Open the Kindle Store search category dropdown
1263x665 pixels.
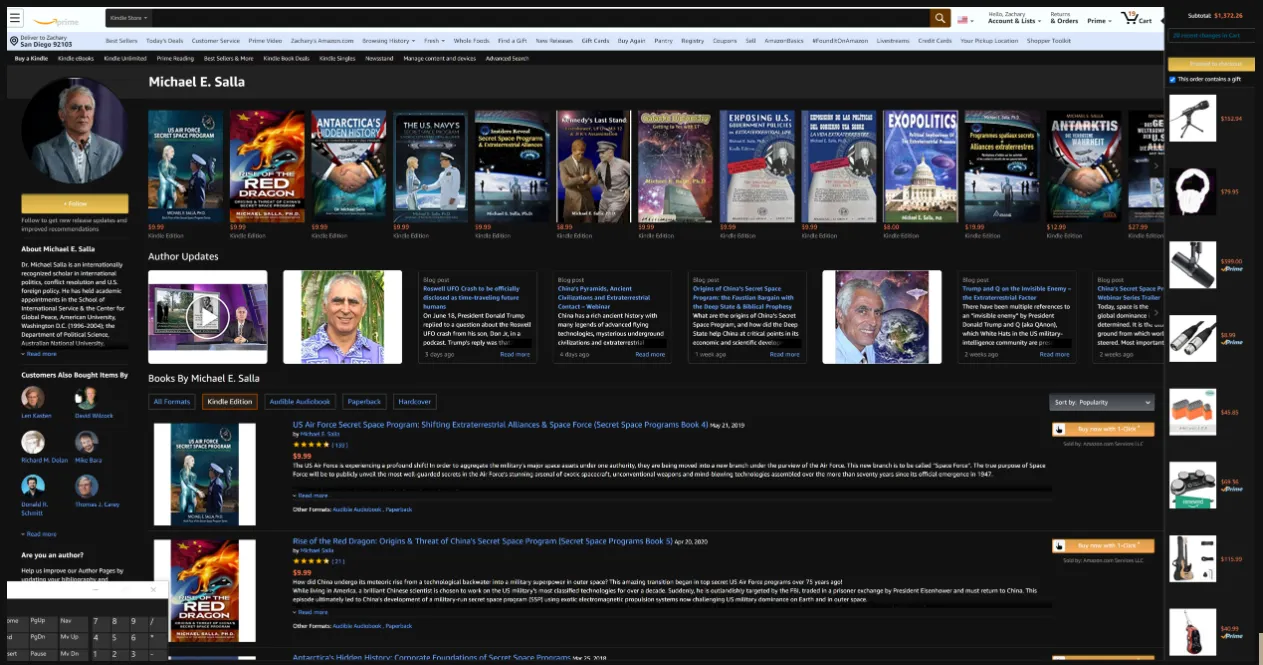pyautogui.click(x=129, y=18)
